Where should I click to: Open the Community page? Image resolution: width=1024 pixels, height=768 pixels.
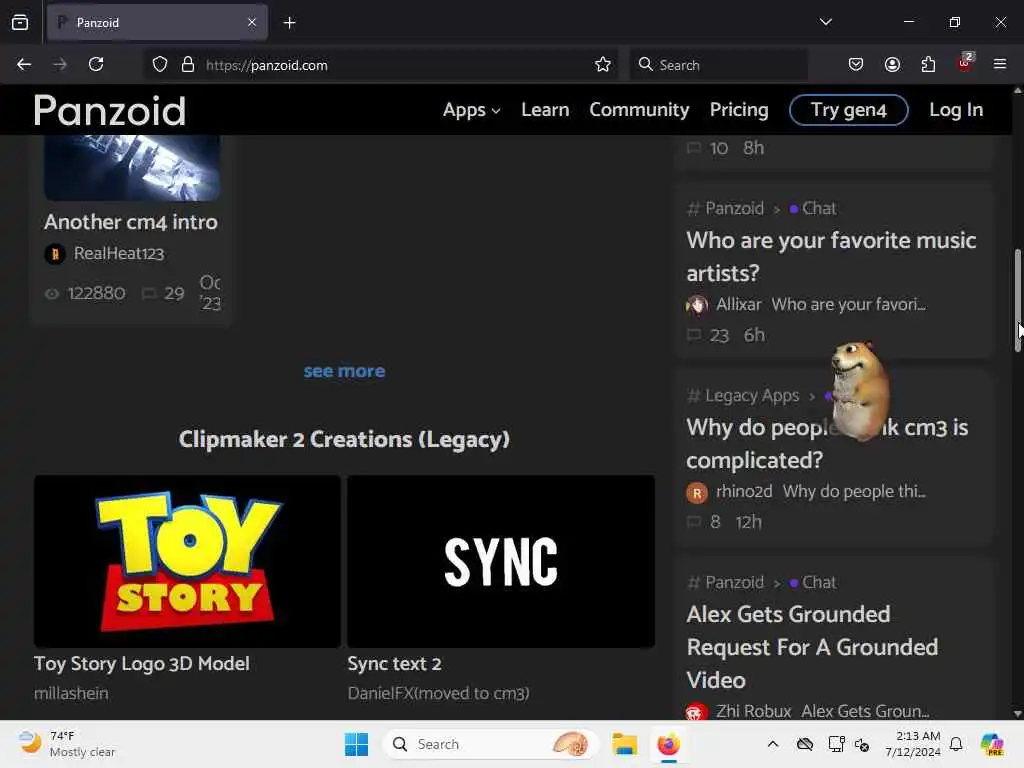click(639, 110)
